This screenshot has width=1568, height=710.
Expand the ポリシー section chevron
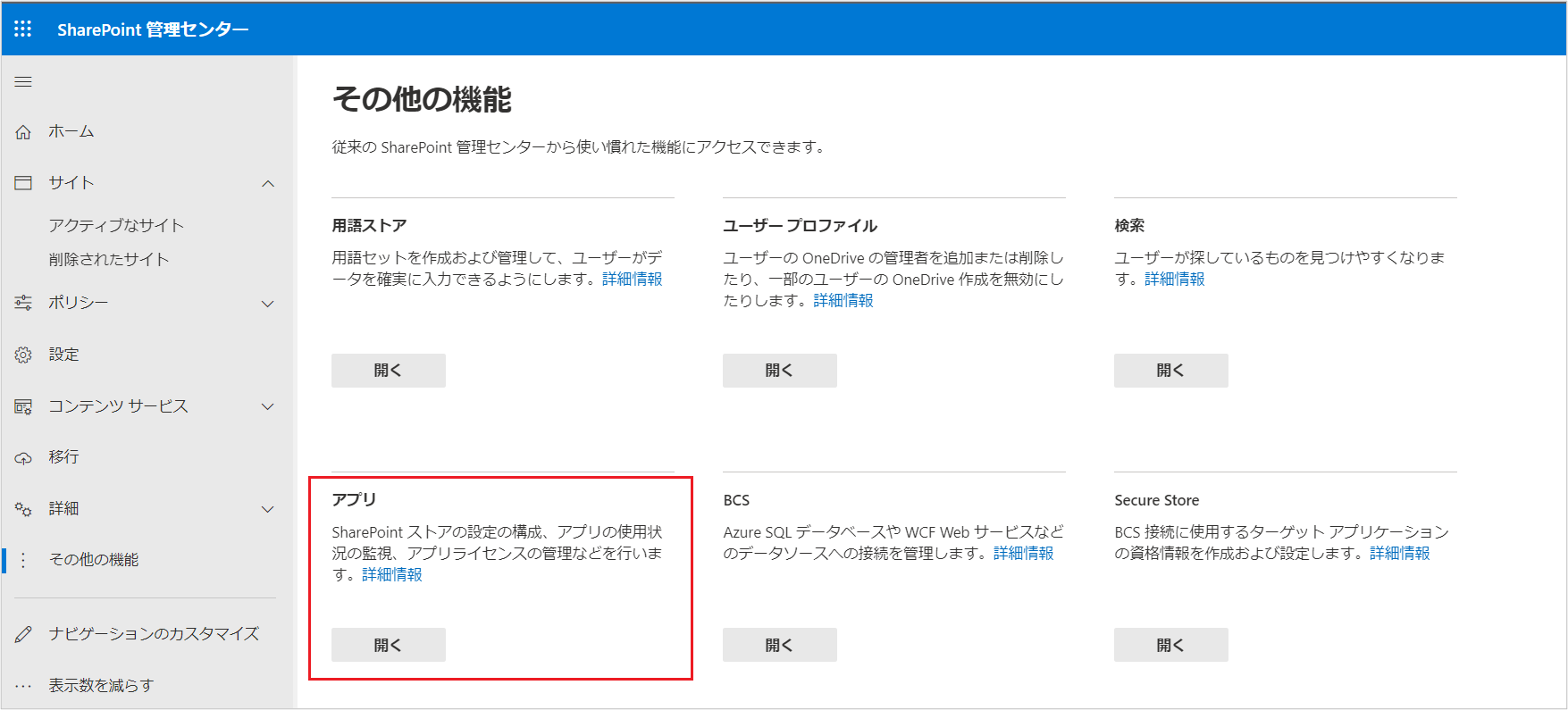coord(268,304)
